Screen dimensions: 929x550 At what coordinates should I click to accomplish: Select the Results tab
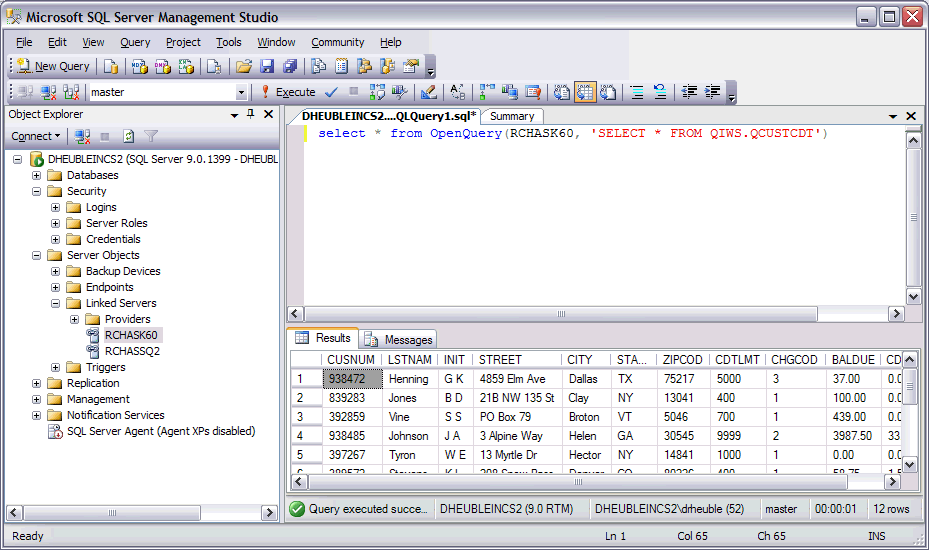(323, 338)
